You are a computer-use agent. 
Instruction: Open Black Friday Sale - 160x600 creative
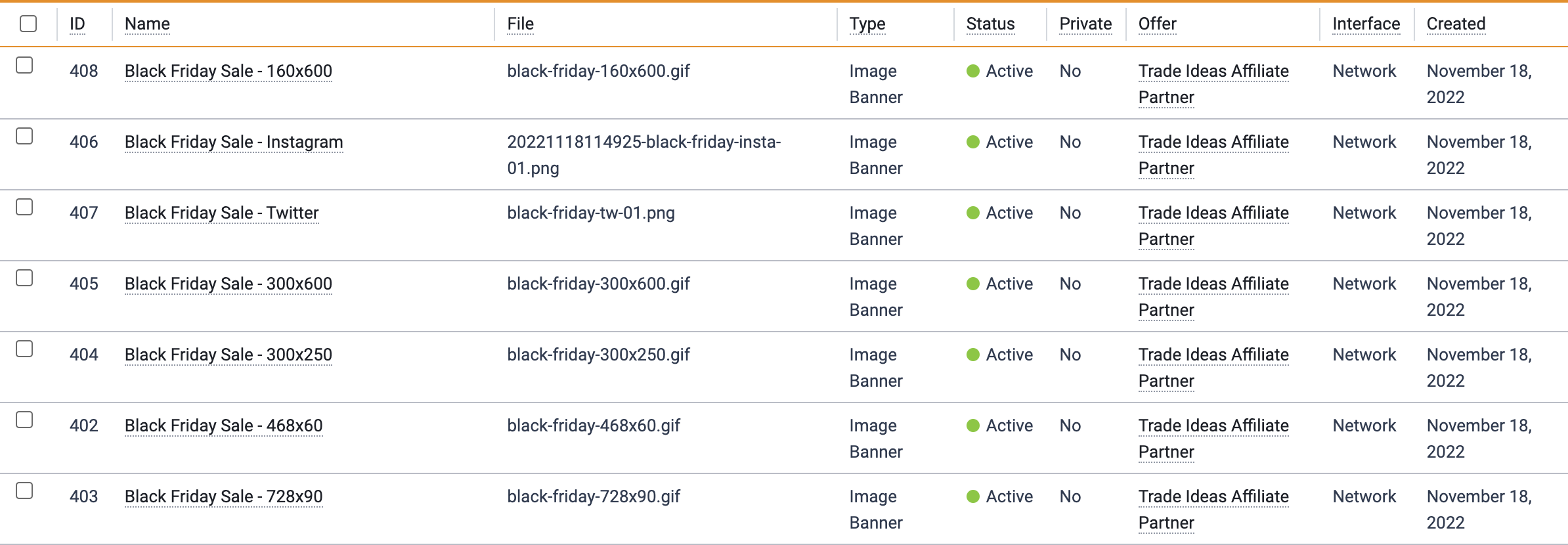[x=229, y=71]
